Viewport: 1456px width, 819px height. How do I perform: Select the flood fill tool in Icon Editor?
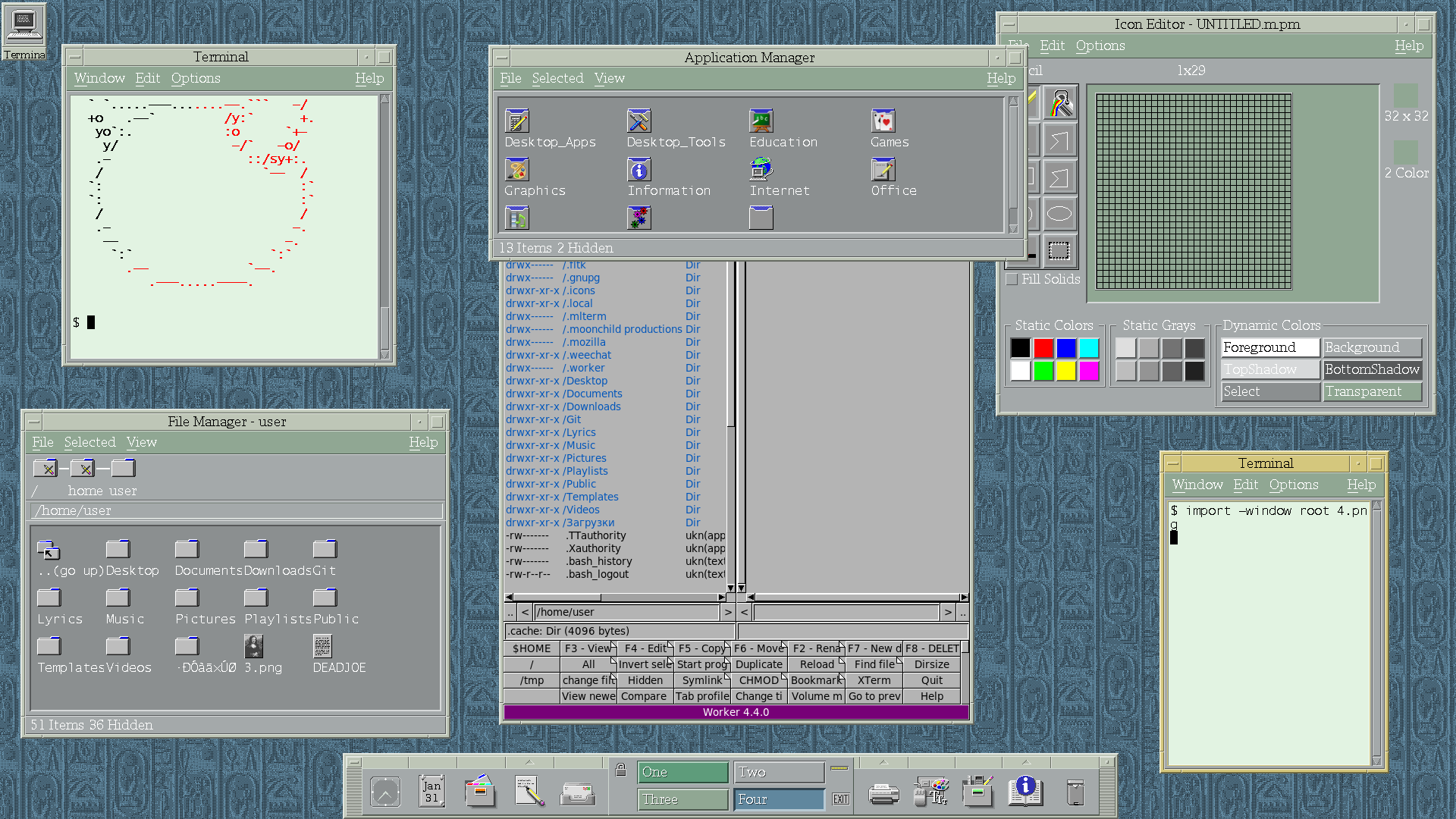click(x=1059, y=104)
